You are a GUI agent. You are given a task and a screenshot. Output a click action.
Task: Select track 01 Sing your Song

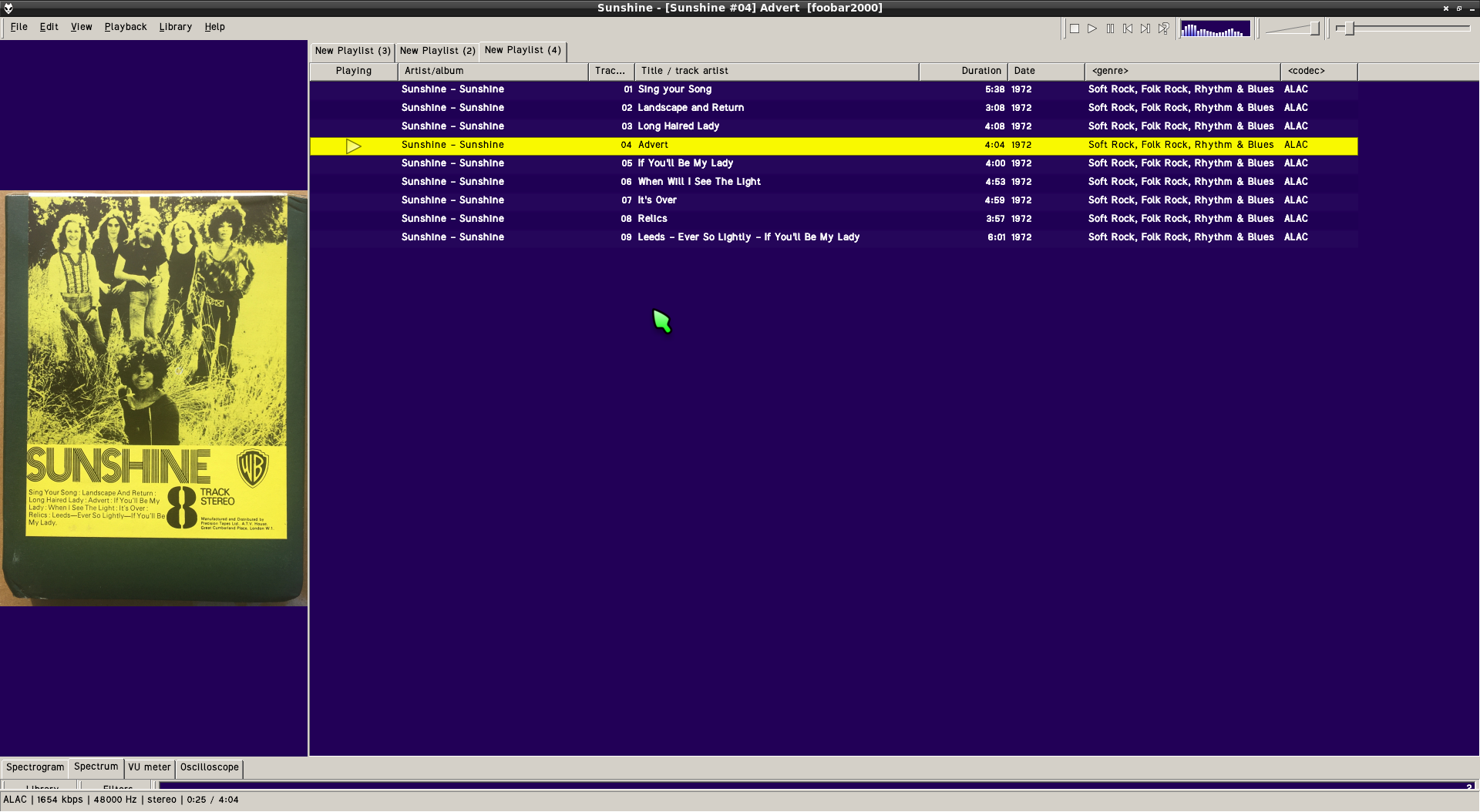(833, 90)
